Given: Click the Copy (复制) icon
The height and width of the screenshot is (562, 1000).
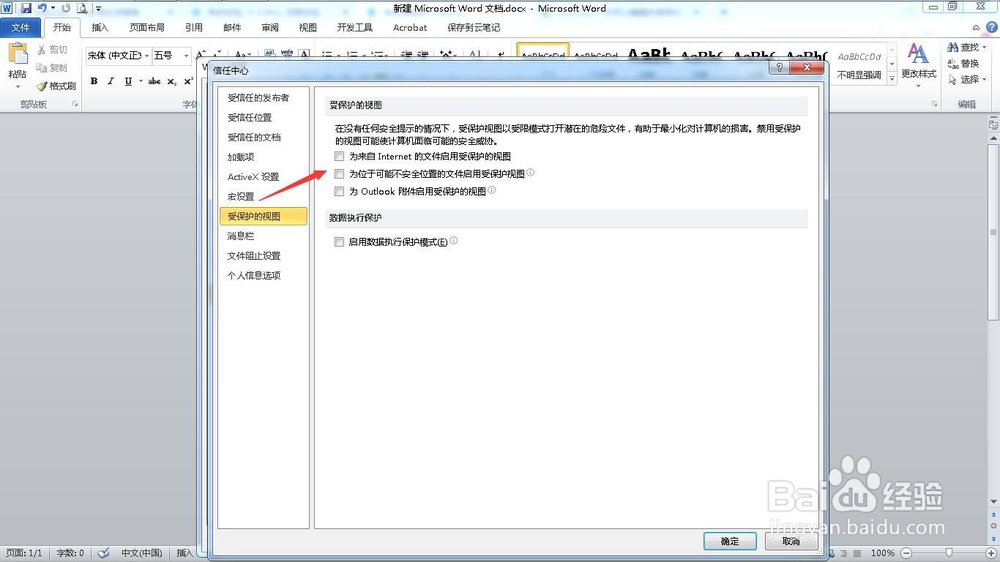Looking at the screenshot, I should (x=41, y=68).
